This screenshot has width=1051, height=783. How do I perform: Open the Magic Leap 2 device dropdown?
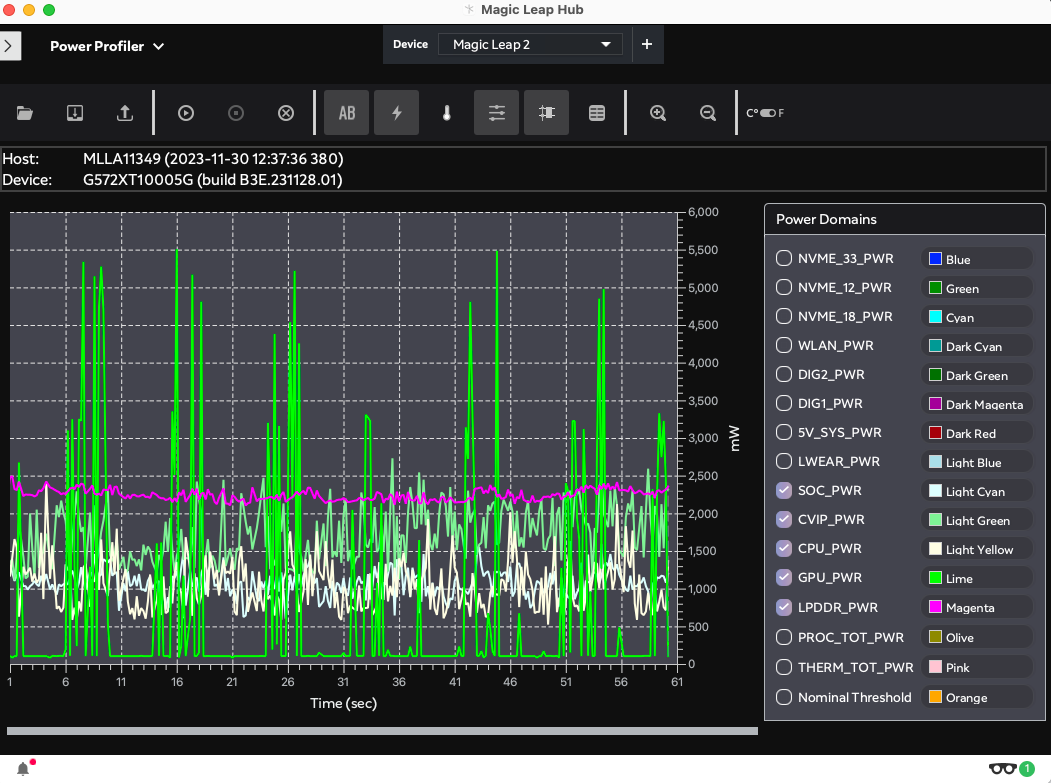(x=530, y=44)
